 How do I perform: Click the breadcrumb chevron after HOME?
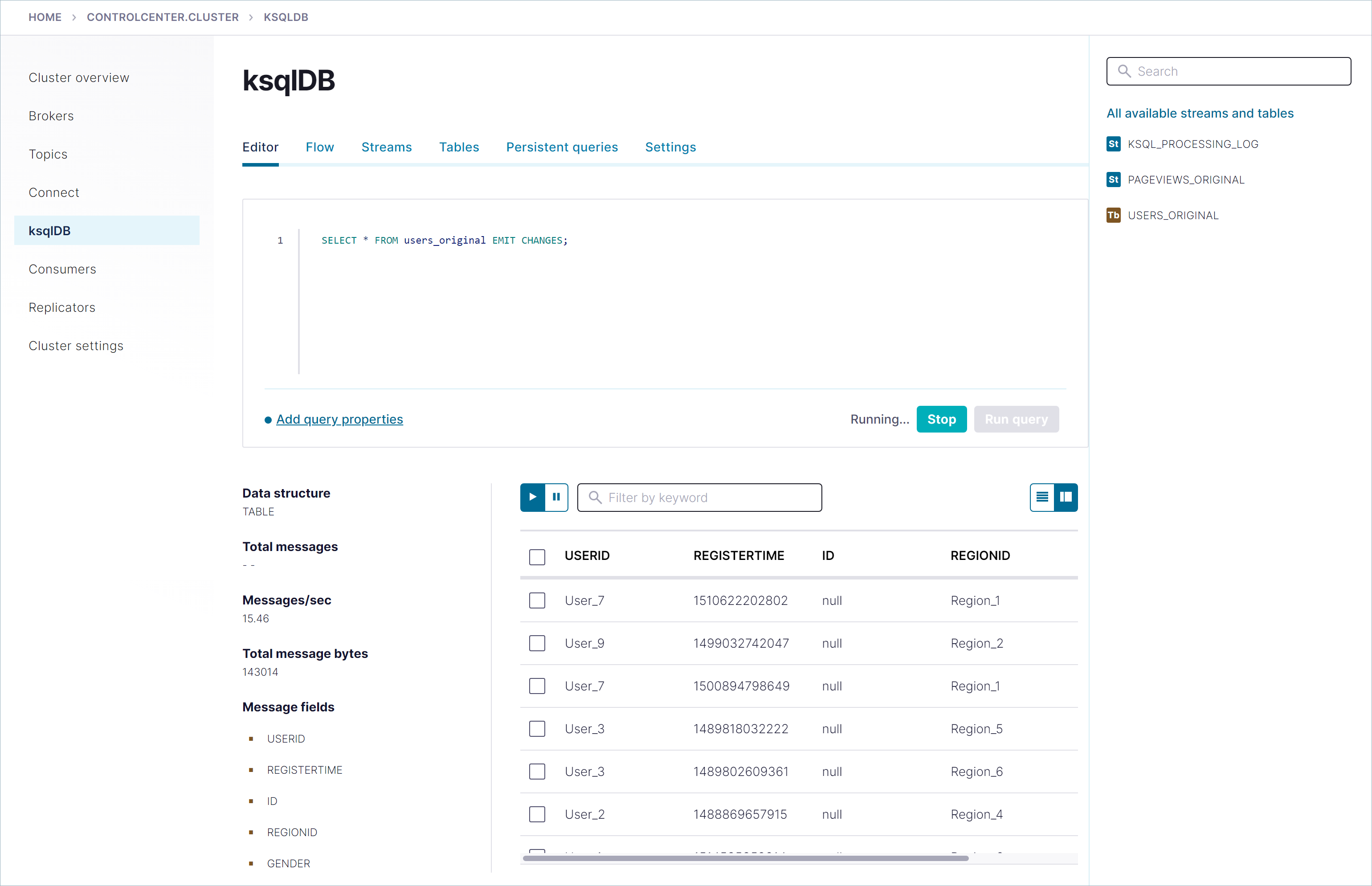tap(74, 17)
